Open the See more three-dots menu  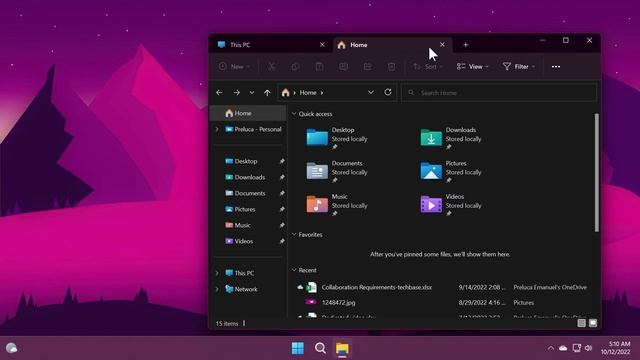point(556,67)
